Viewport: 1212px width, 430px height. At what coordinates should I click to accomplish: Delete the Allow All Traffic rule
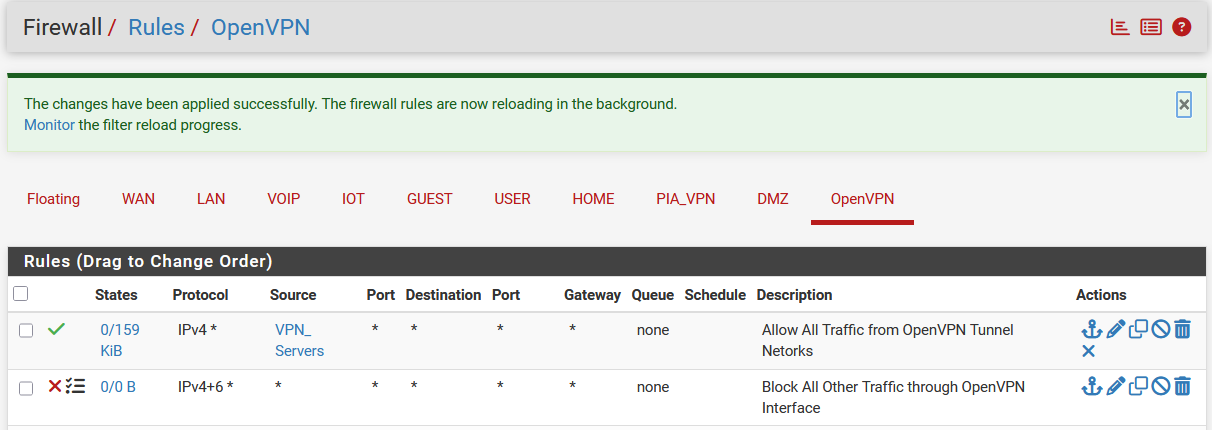pos(1182,329)
